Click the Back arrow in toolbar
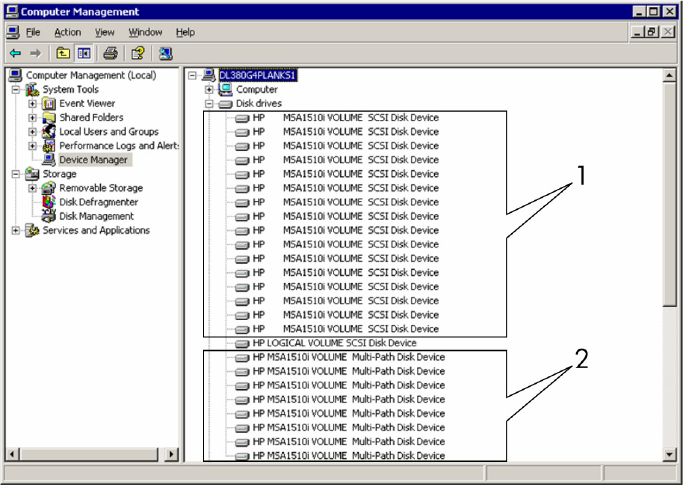Screen dimensions: 683x485 click(15, 53)
